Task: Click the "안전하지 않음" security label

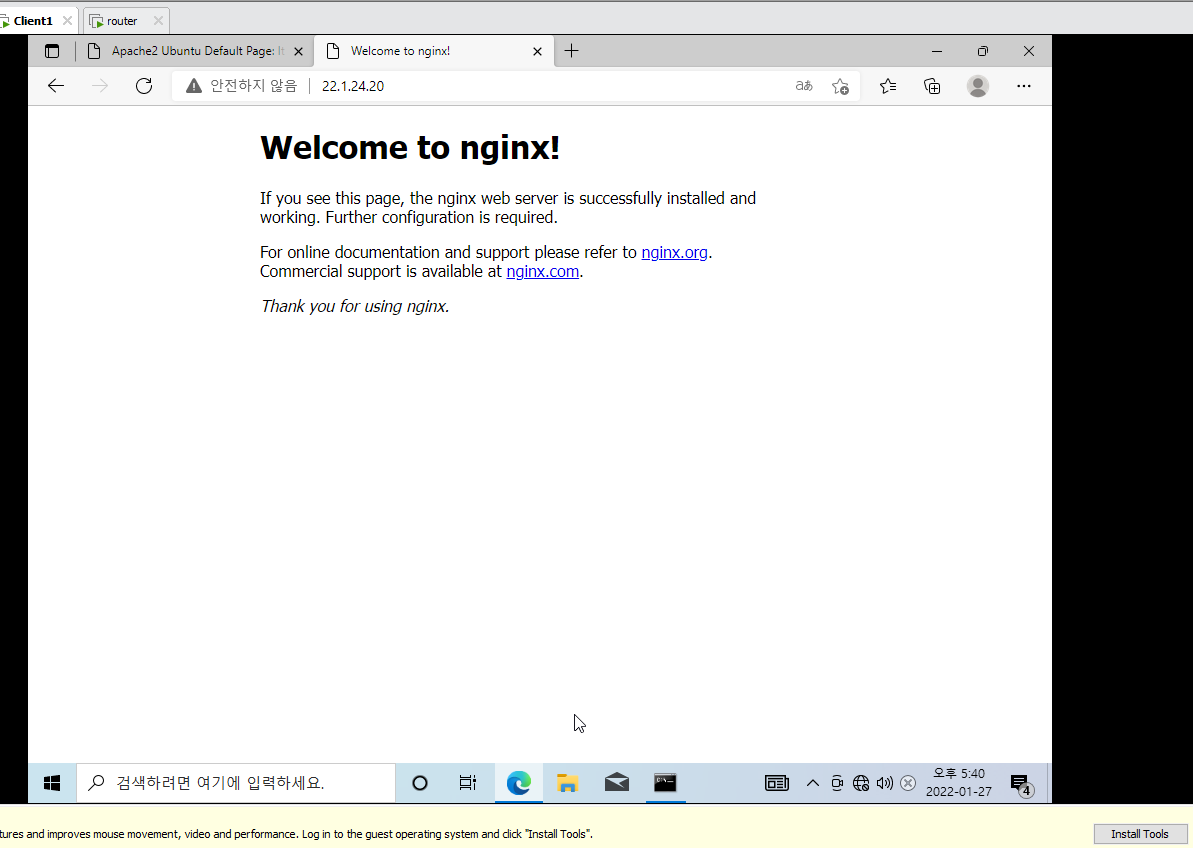Action: point(253,86)
